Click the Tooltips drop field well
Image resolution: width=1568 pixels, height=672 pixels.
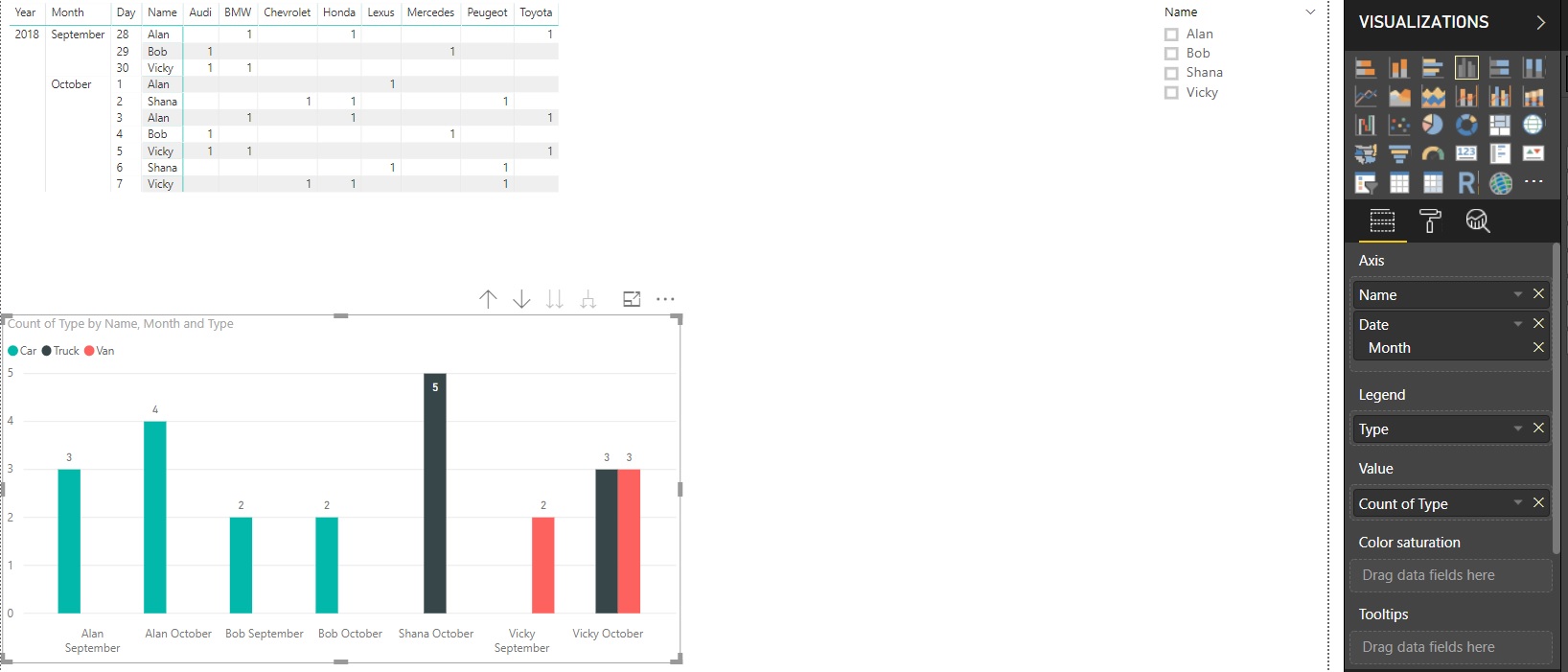pos(1450,647)
